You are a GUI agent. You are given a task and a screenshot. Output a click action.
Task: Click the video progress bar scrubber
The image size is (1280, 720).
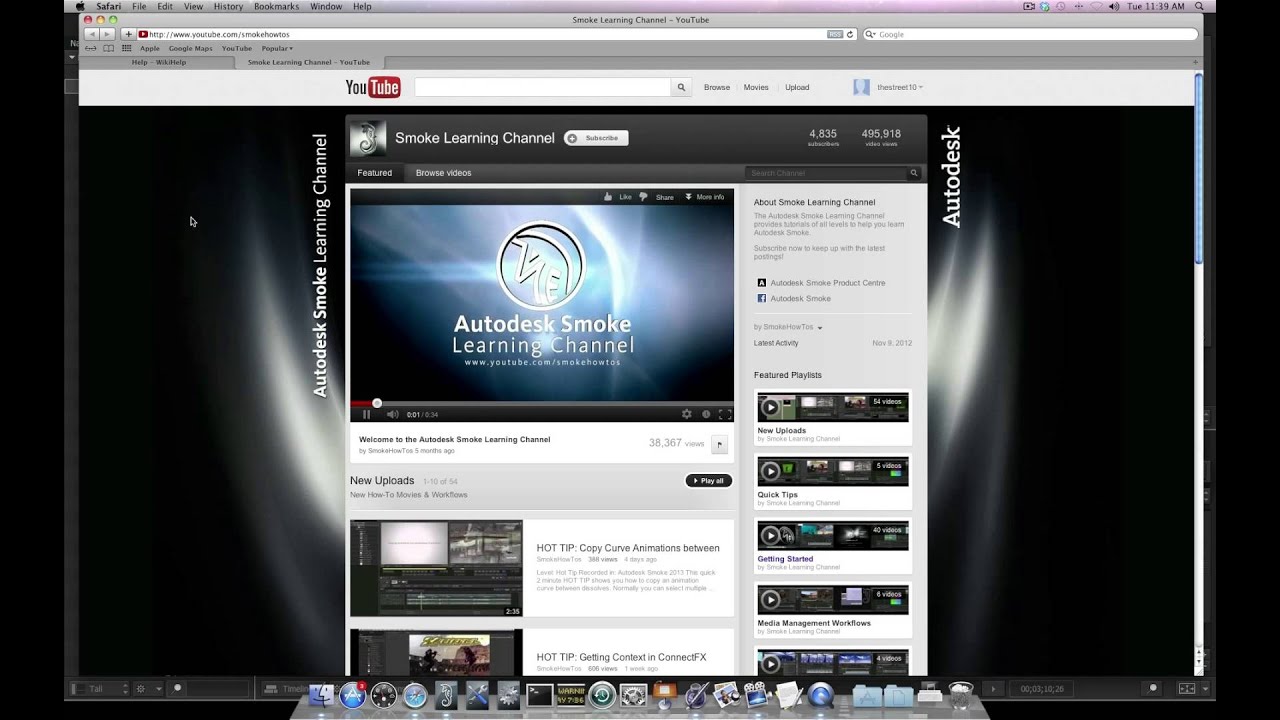click(x=377, y=403)
